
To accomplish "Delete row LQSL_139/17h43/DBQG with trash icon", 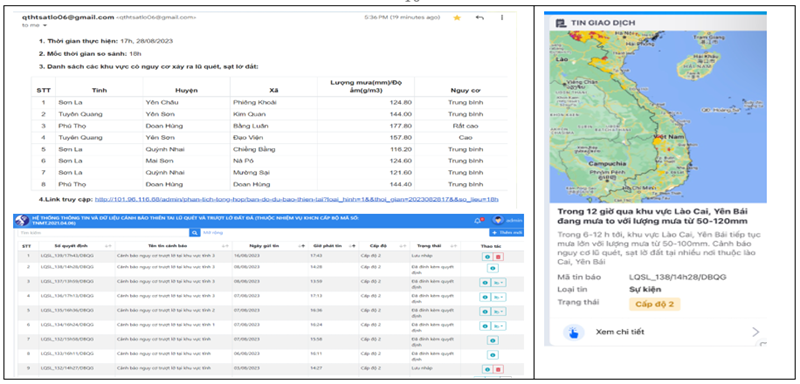I will [498, 256].
